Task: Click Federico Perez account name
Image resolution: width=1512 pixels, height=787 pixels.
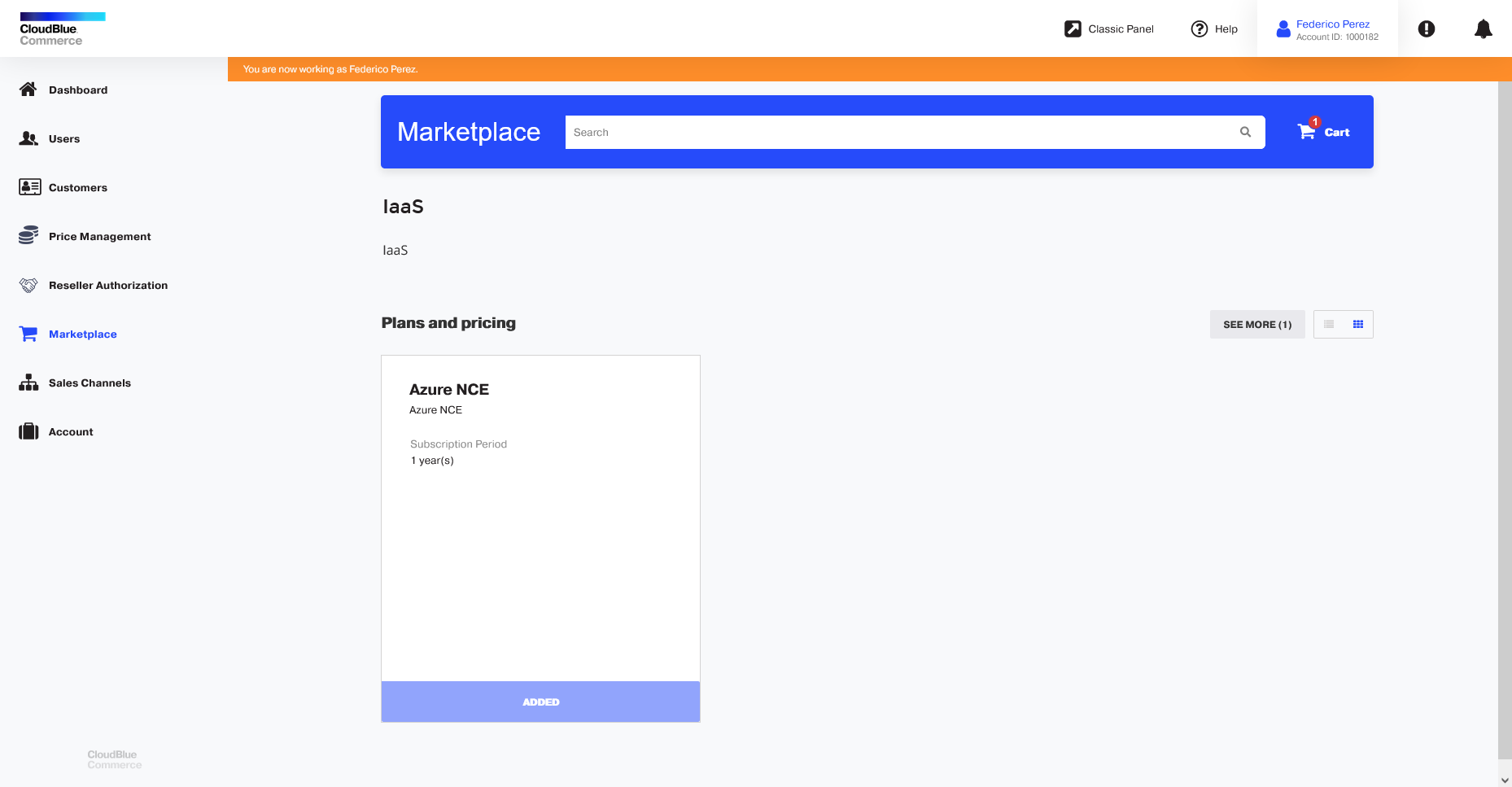Action: tap(1333, 24)
